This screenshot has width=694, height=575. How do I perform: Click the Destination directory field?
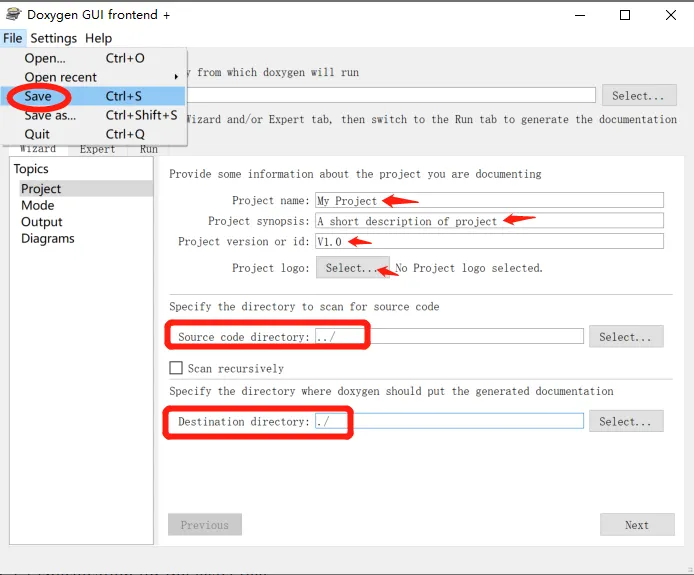tap(449, 421)
